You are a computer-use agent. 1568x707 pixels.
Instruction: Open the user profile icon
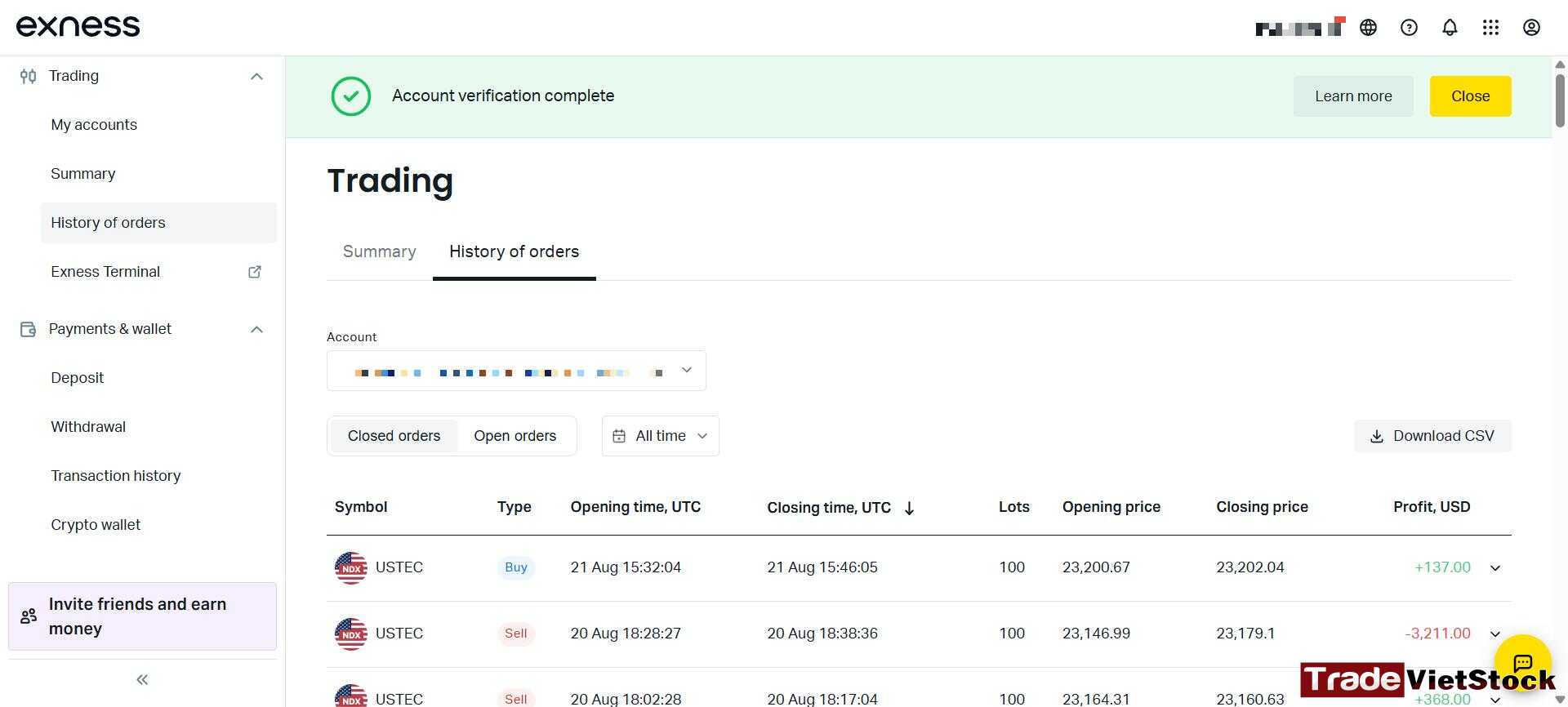point(1531,28)
